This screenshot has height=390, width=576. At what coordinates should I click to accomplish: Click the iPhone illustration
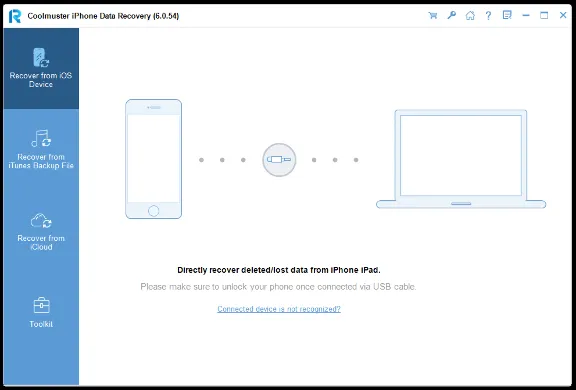[154, 159]
